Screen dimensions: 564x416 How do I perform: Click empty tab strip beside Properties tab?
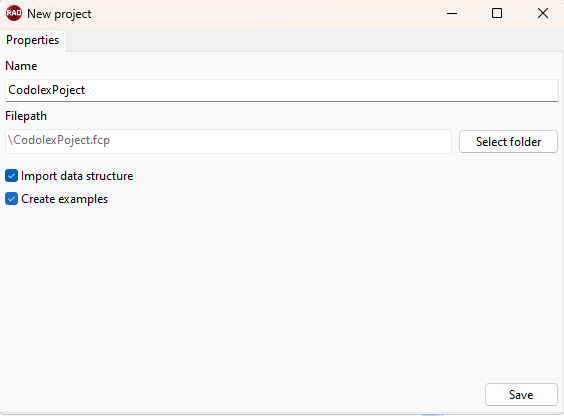point(315,40)
